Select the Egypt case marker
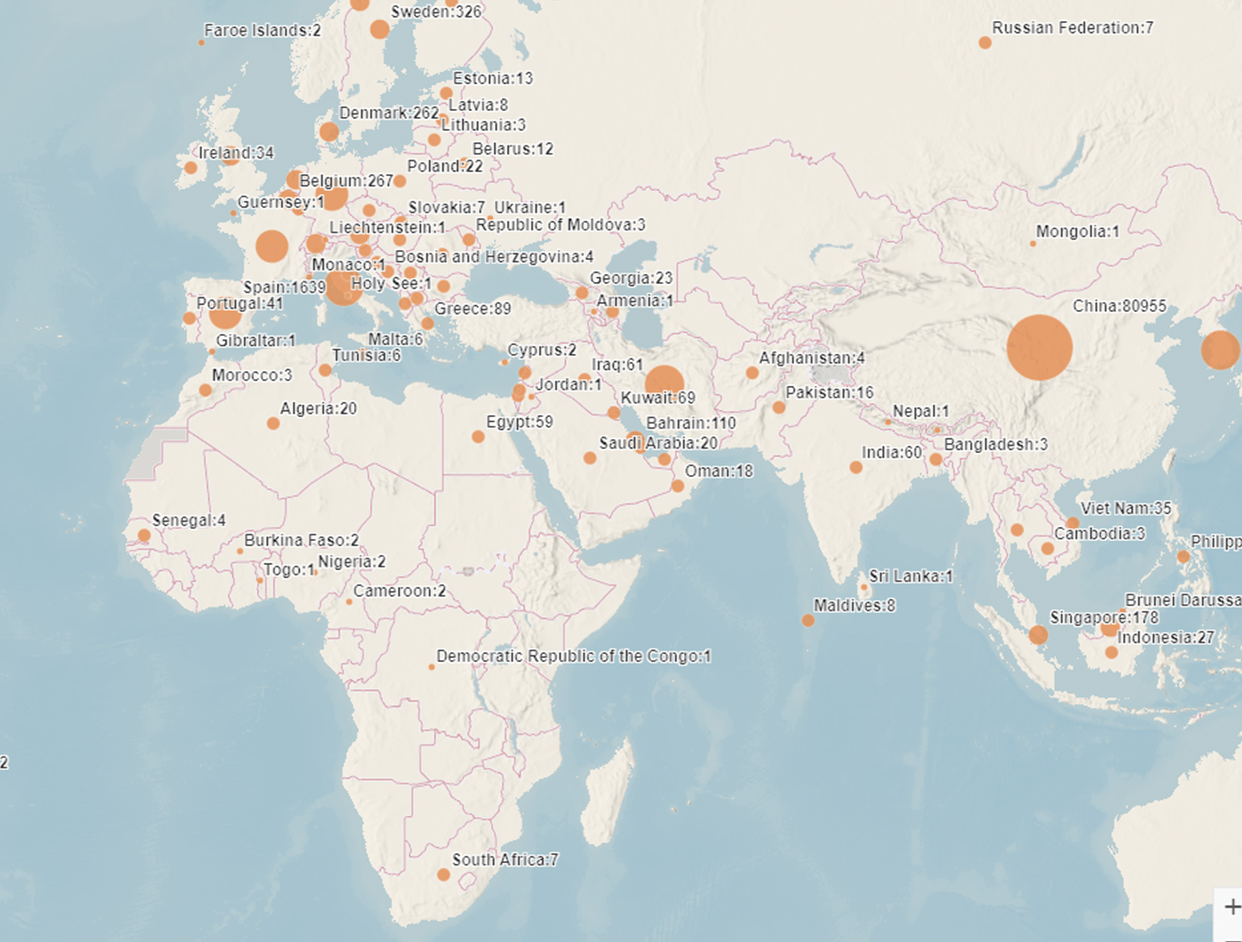Viewport: 1242px width, 942px height. (478, 436)
